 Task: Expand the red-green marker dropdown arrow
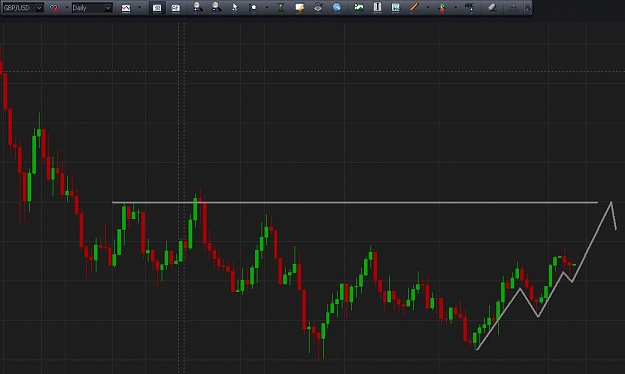click(455, 7)
